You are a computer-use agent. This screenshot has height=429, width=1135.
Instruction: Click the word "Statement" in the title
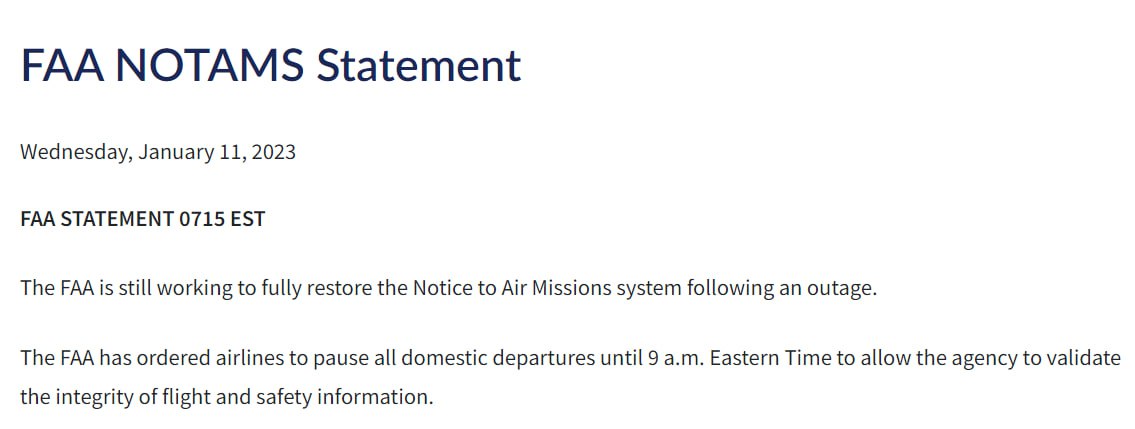(418, 65)
